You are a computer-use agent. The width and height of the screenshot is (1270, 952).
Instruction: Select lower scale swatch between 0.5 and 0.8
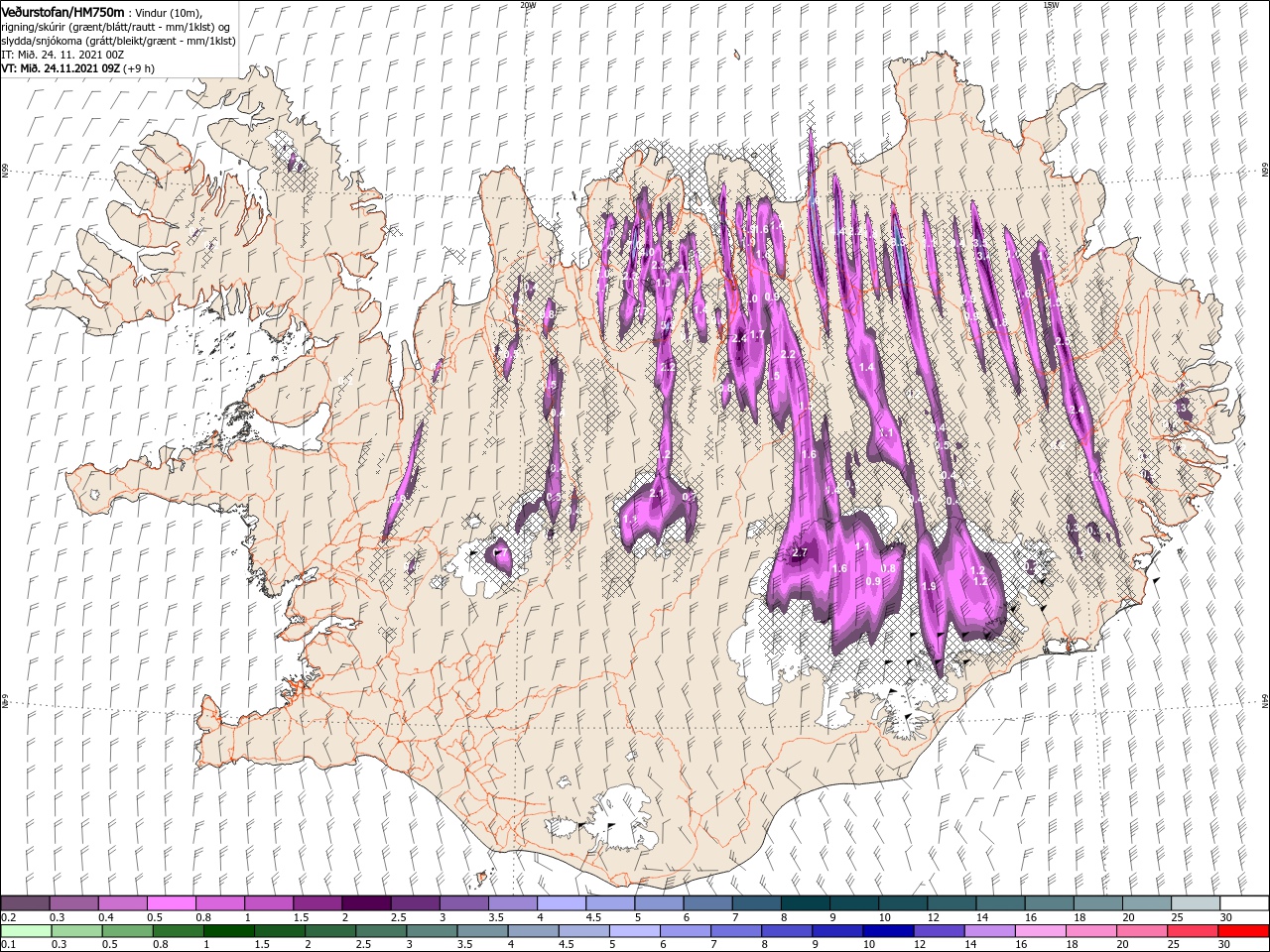(x=127, y=930)
